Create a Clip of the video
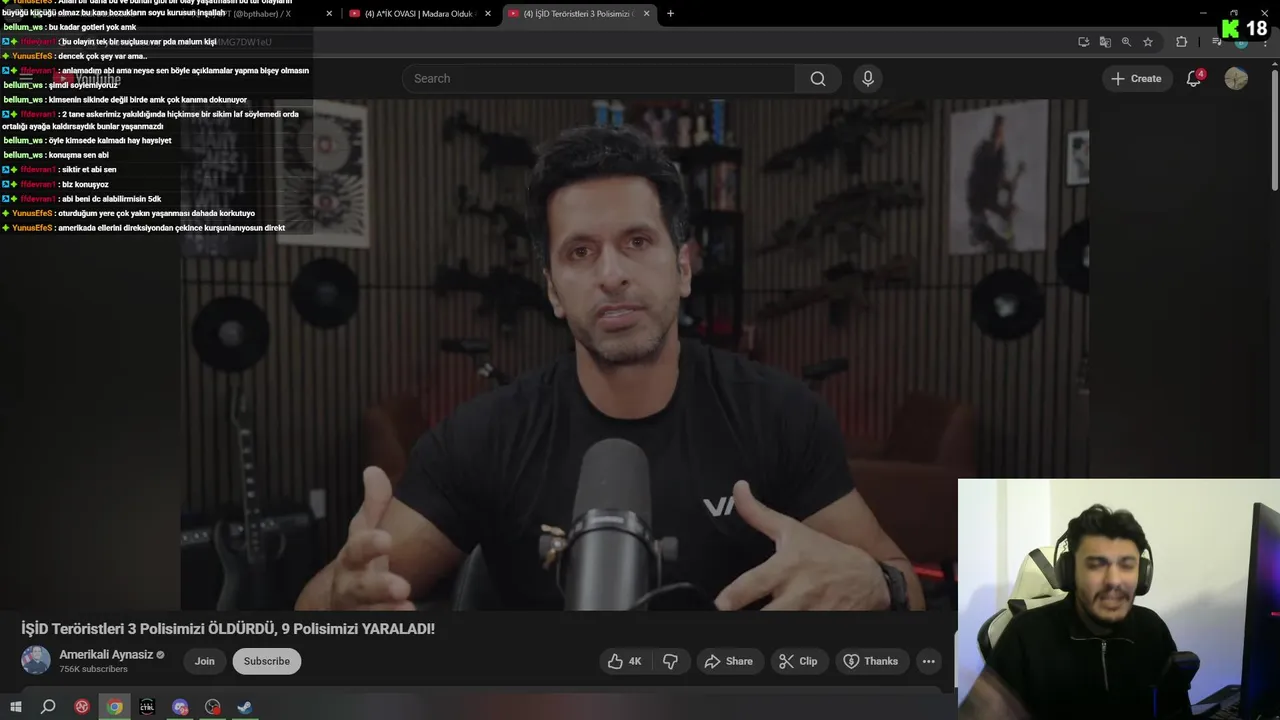The width and height of the screenshot is (1280, 720). point(798,661)
